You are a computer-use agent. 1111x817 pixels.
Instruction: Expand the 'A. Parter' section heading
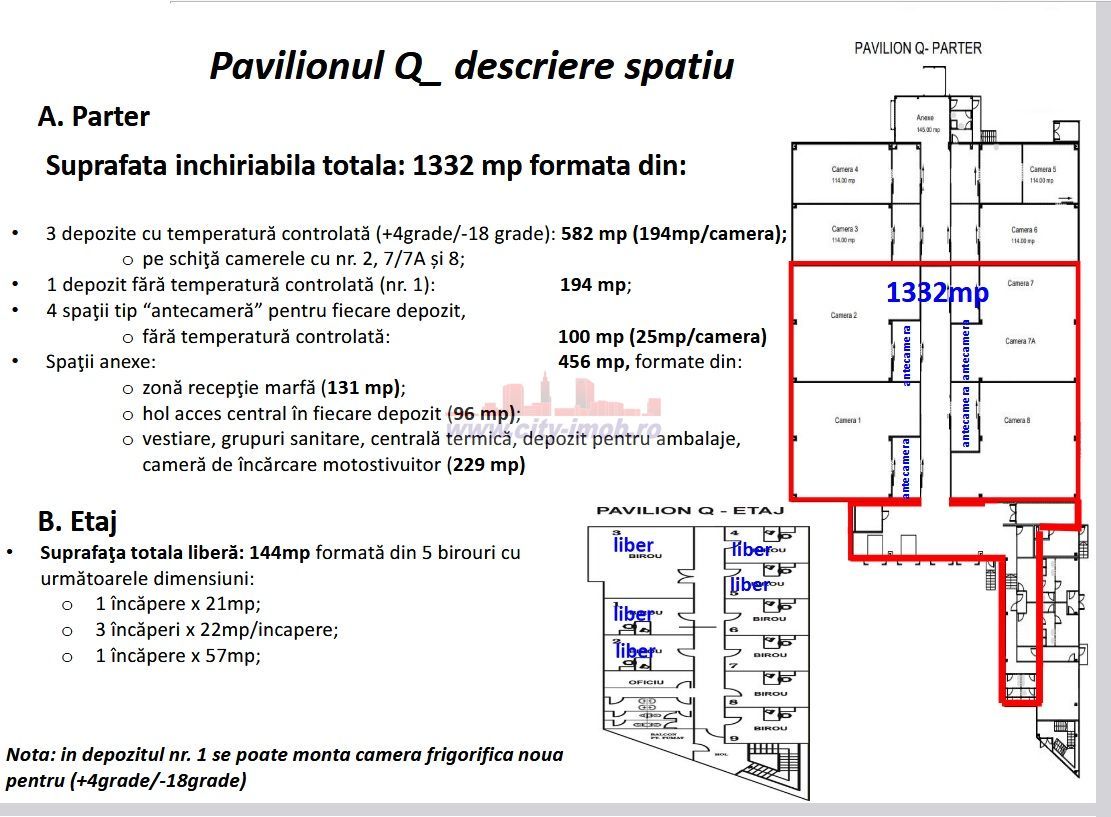point(93,117)
